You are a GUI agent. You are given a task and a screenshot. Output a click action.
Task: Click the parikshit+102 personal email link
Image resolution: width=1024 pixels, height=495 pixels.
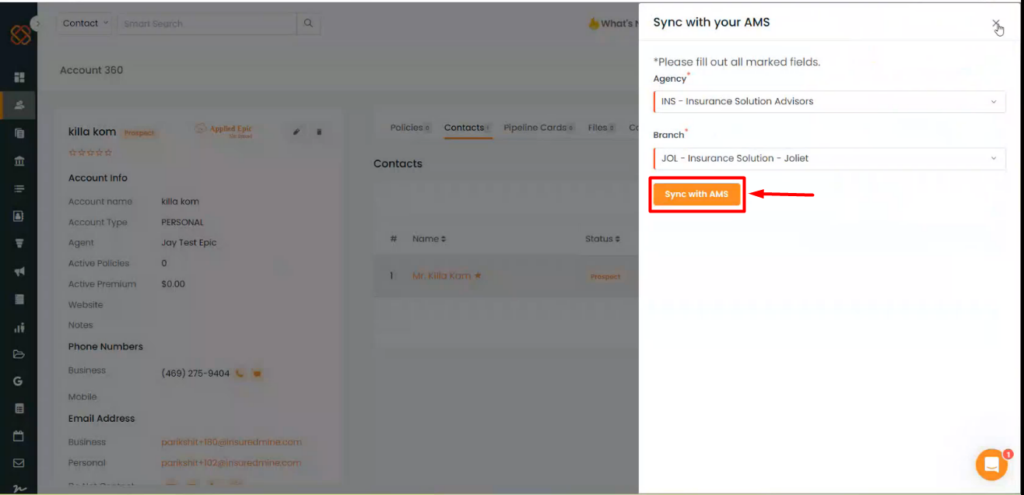click(231, 463)
